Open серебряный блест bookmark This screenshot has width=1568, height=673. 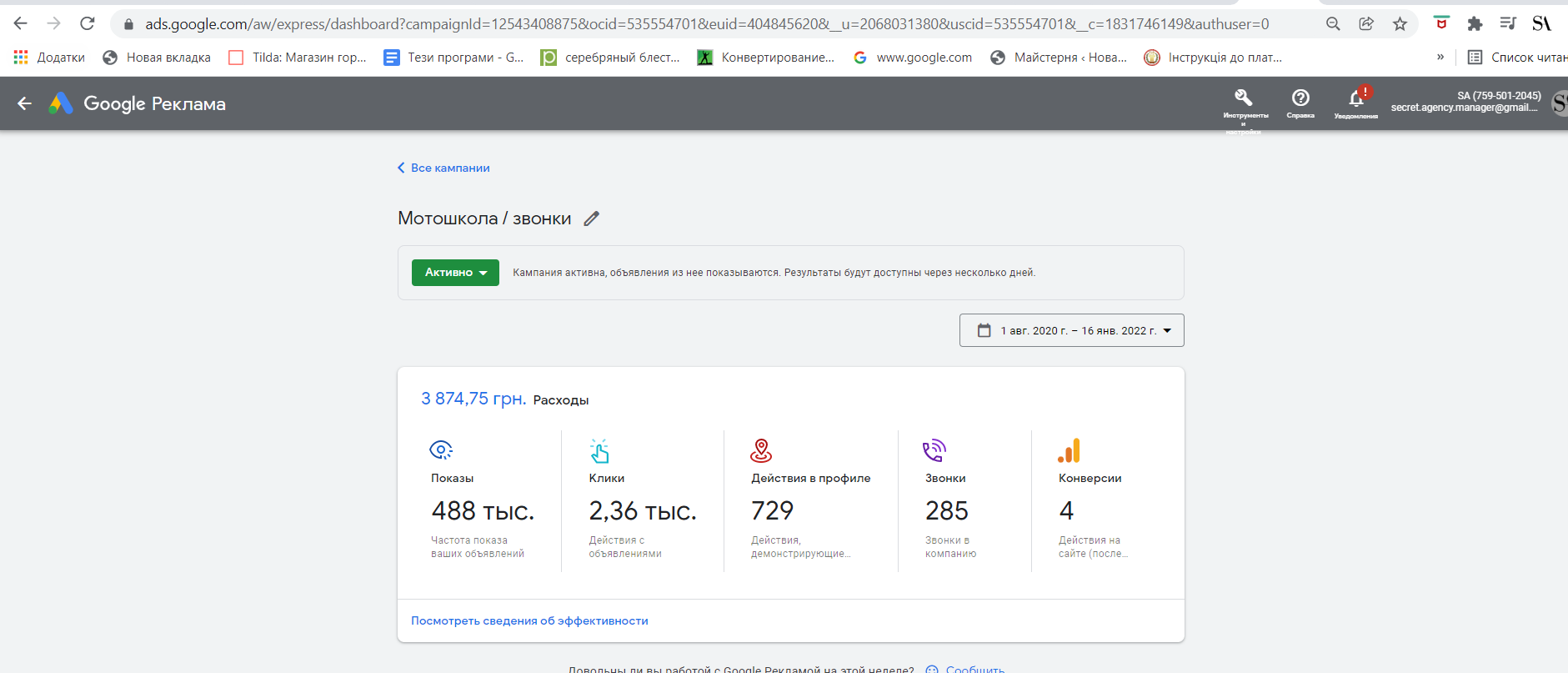(x=610, y=58)
